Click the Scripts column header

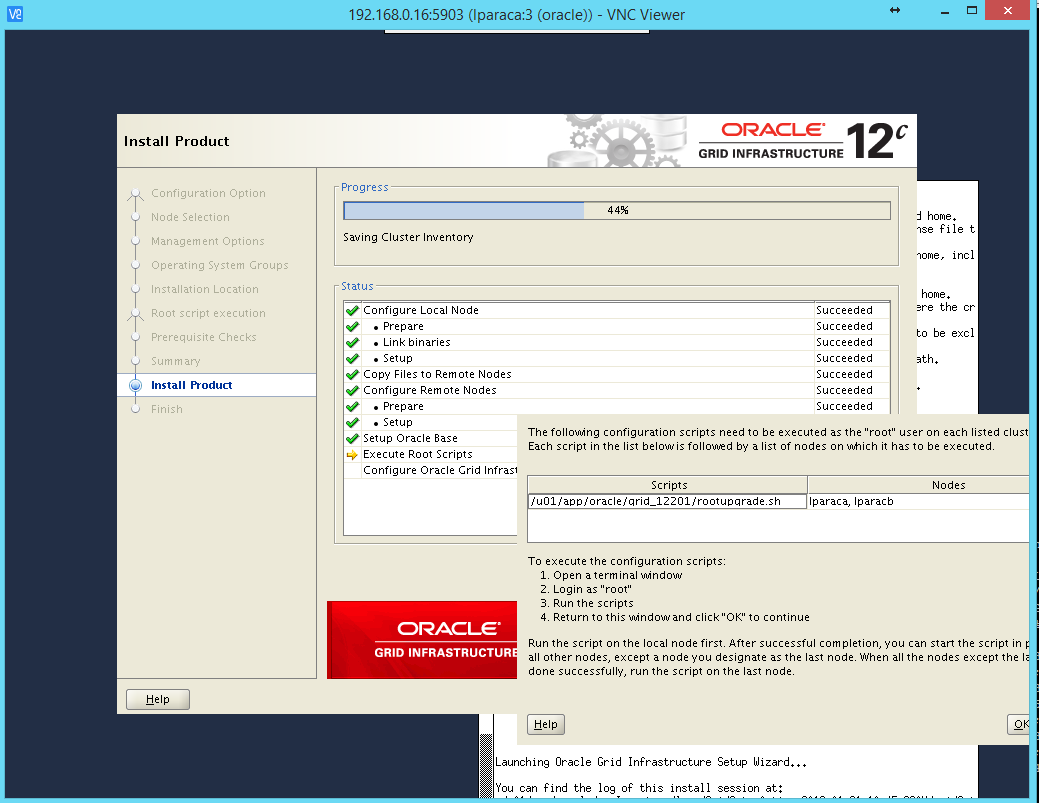click(x=668, y=485)
